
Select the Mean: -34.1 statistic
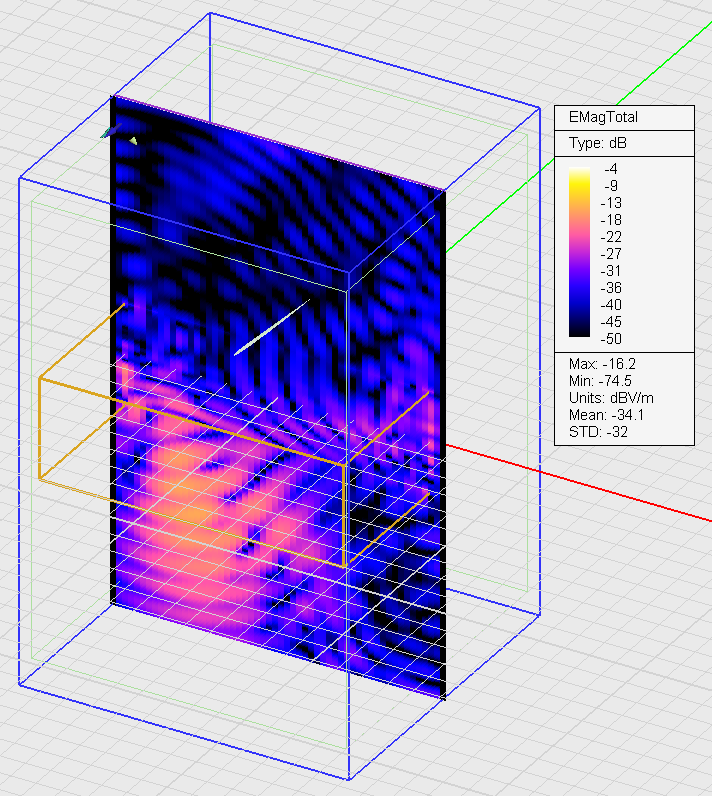(599, 415)
